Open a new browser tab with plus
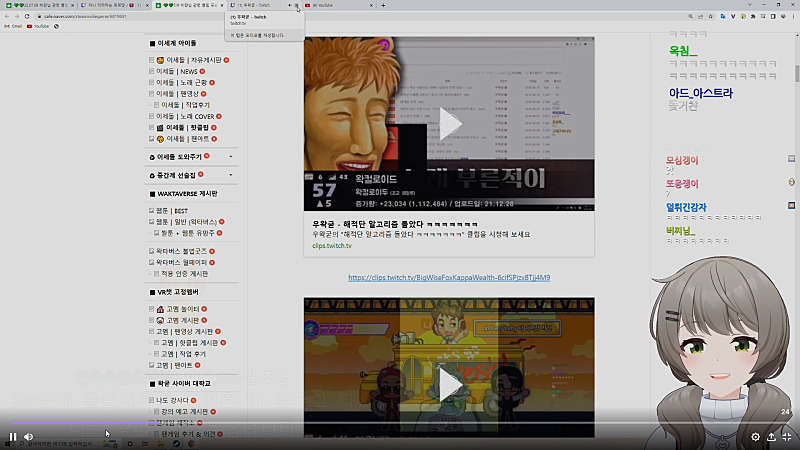The image size is (800, 450). click(383, 5)
